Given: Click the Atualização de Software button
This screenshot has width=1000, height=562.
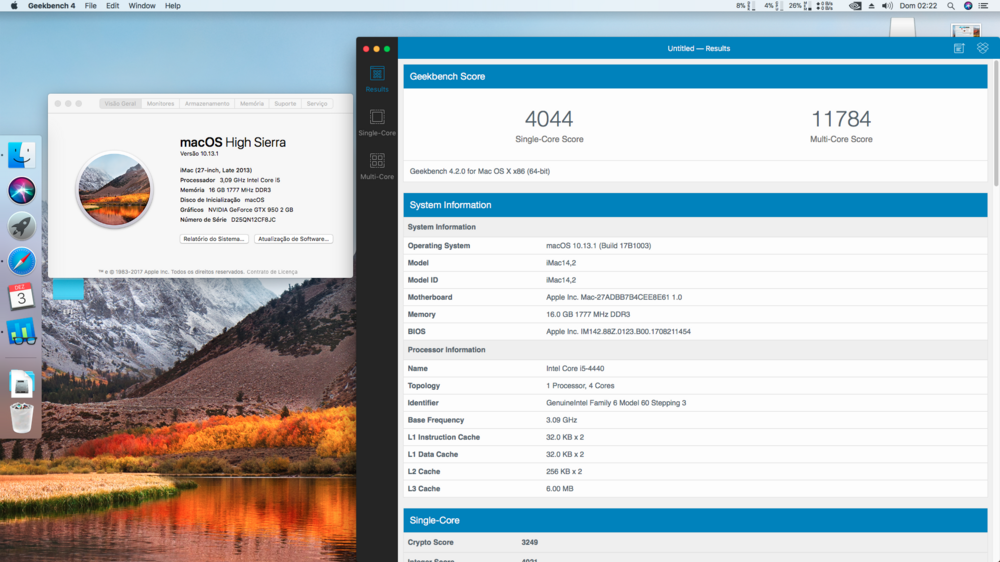Looking at the screenshot, I should point(293,239).
